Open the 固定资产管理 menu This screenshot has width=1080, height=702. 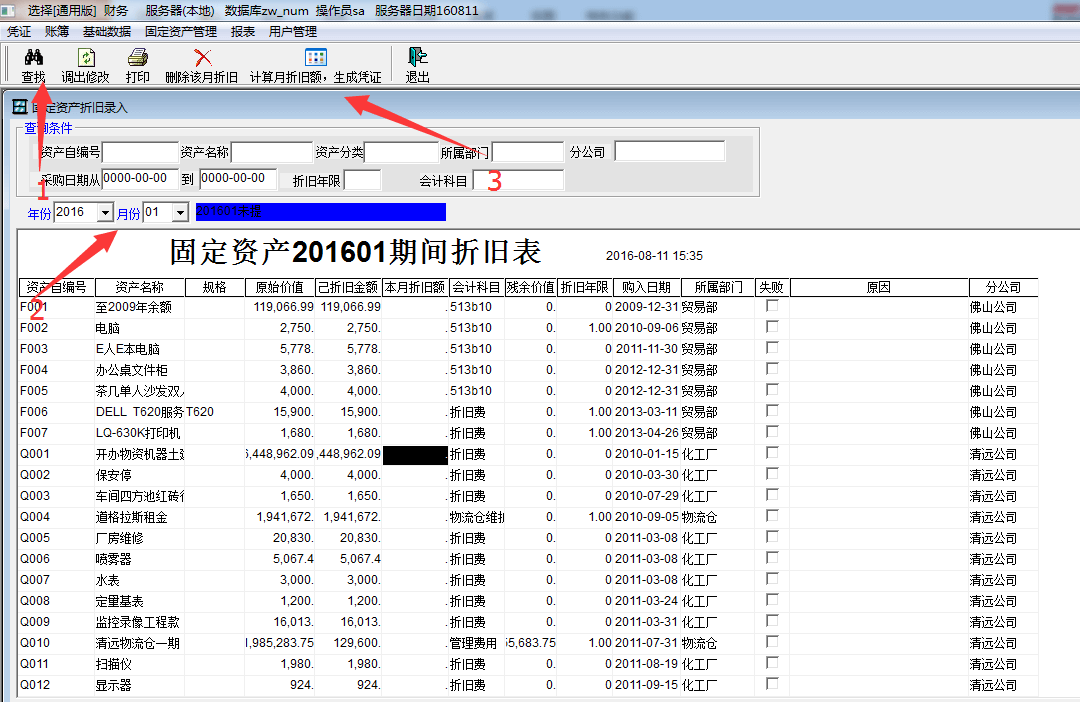pos(181,31)
